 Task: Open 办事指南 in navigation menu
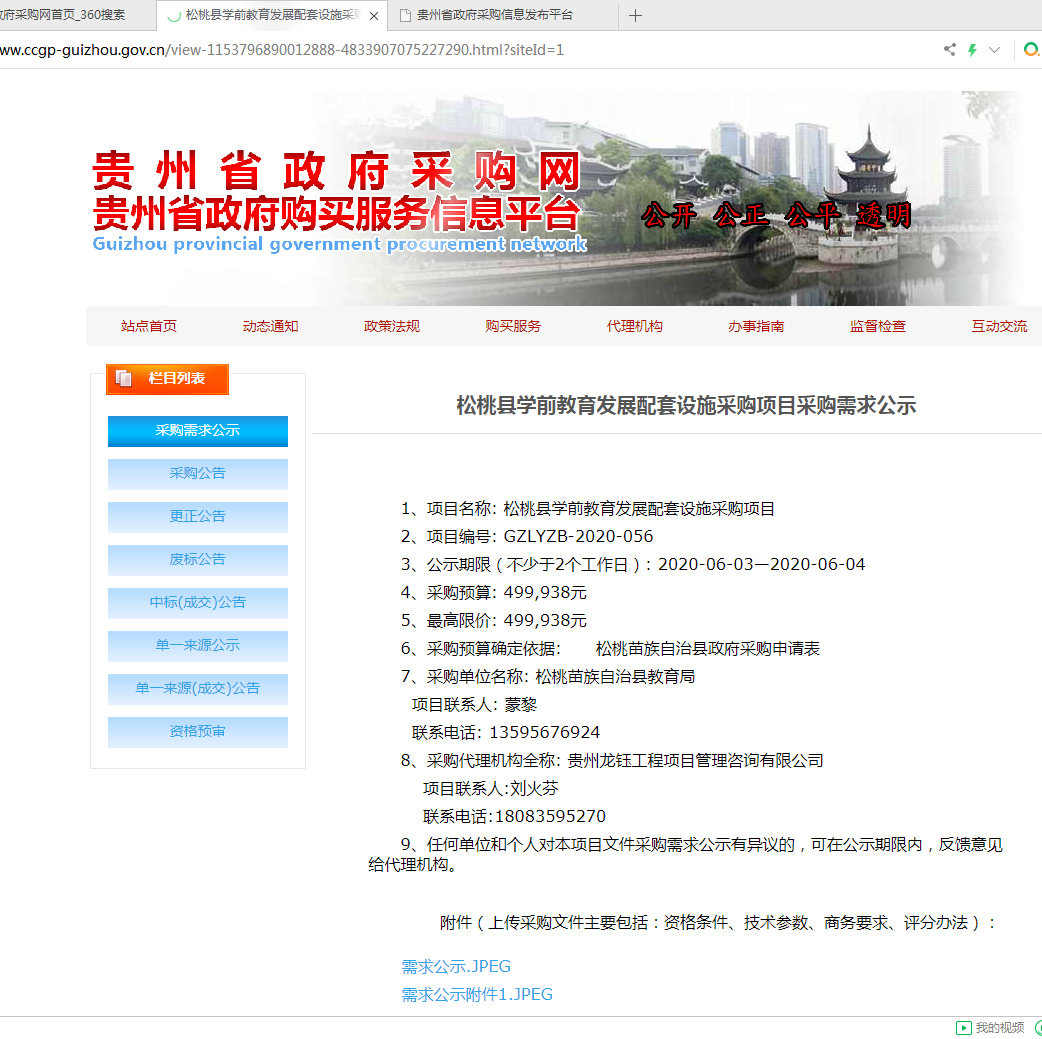(756, 326)
